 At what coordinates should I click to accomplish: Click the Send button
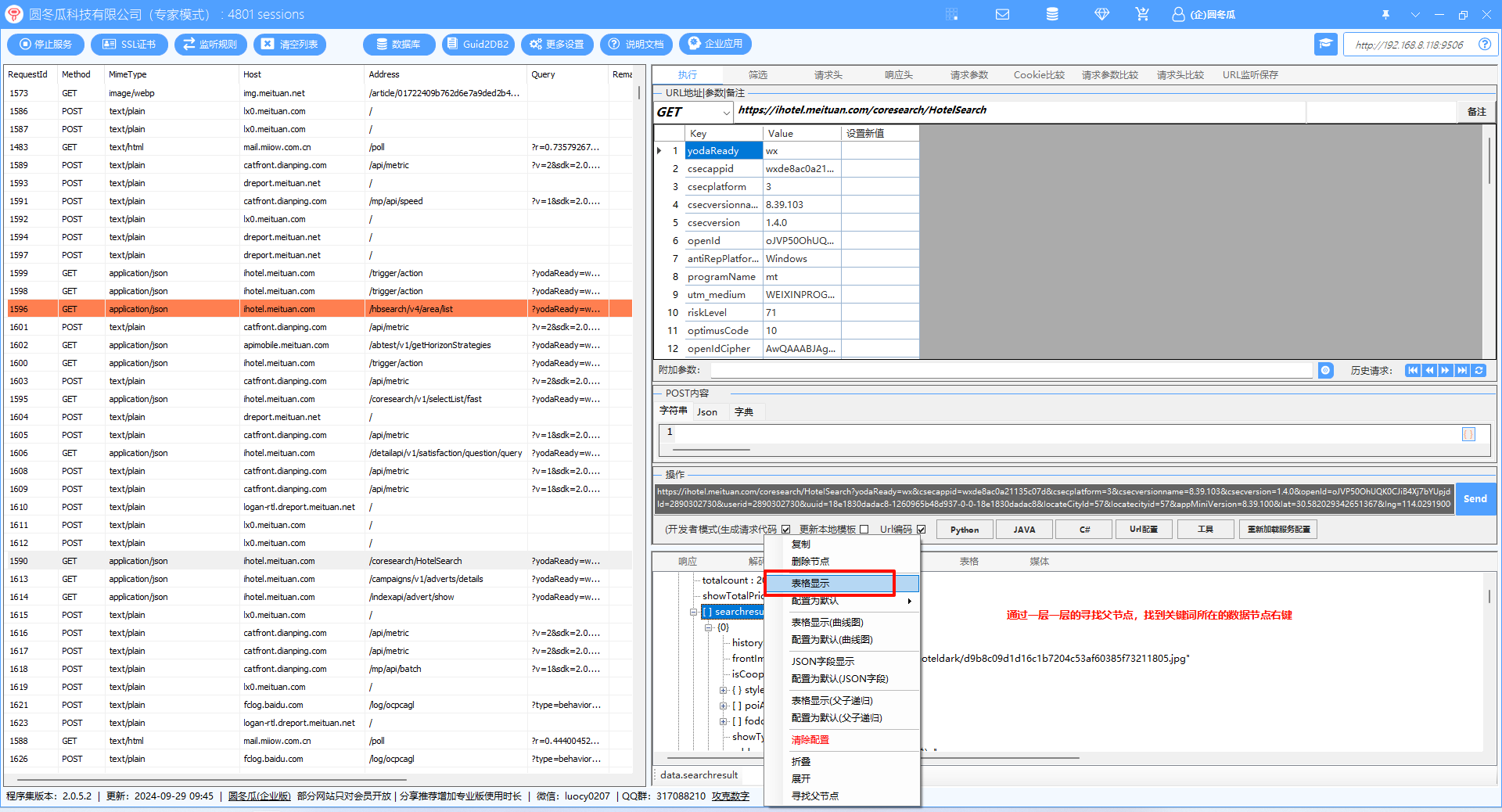1475,499
